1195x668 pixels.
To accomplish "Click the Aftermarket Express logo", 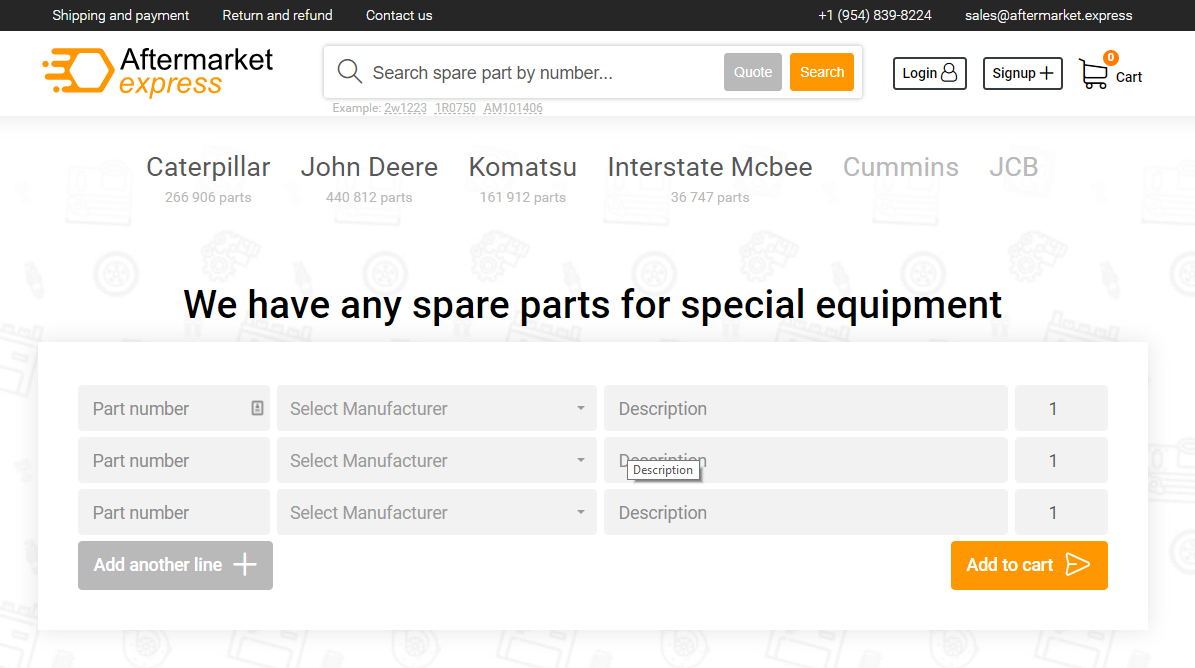I will click(158, 72).
